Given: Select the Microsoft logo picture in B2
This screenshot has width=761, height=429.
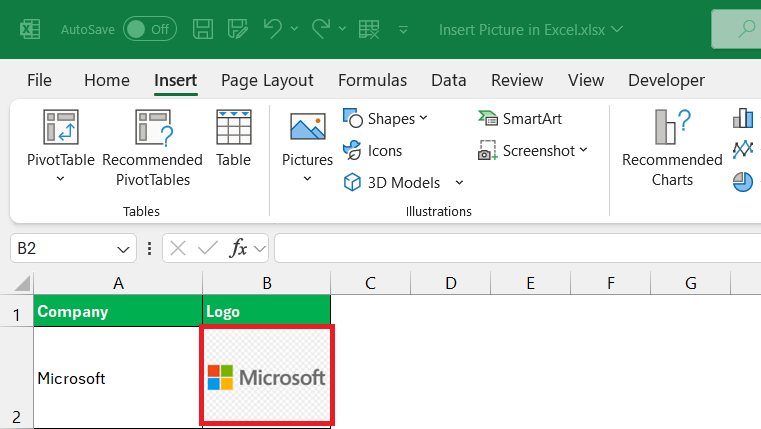Looking at the screenshot, I should tap(266, 377).
